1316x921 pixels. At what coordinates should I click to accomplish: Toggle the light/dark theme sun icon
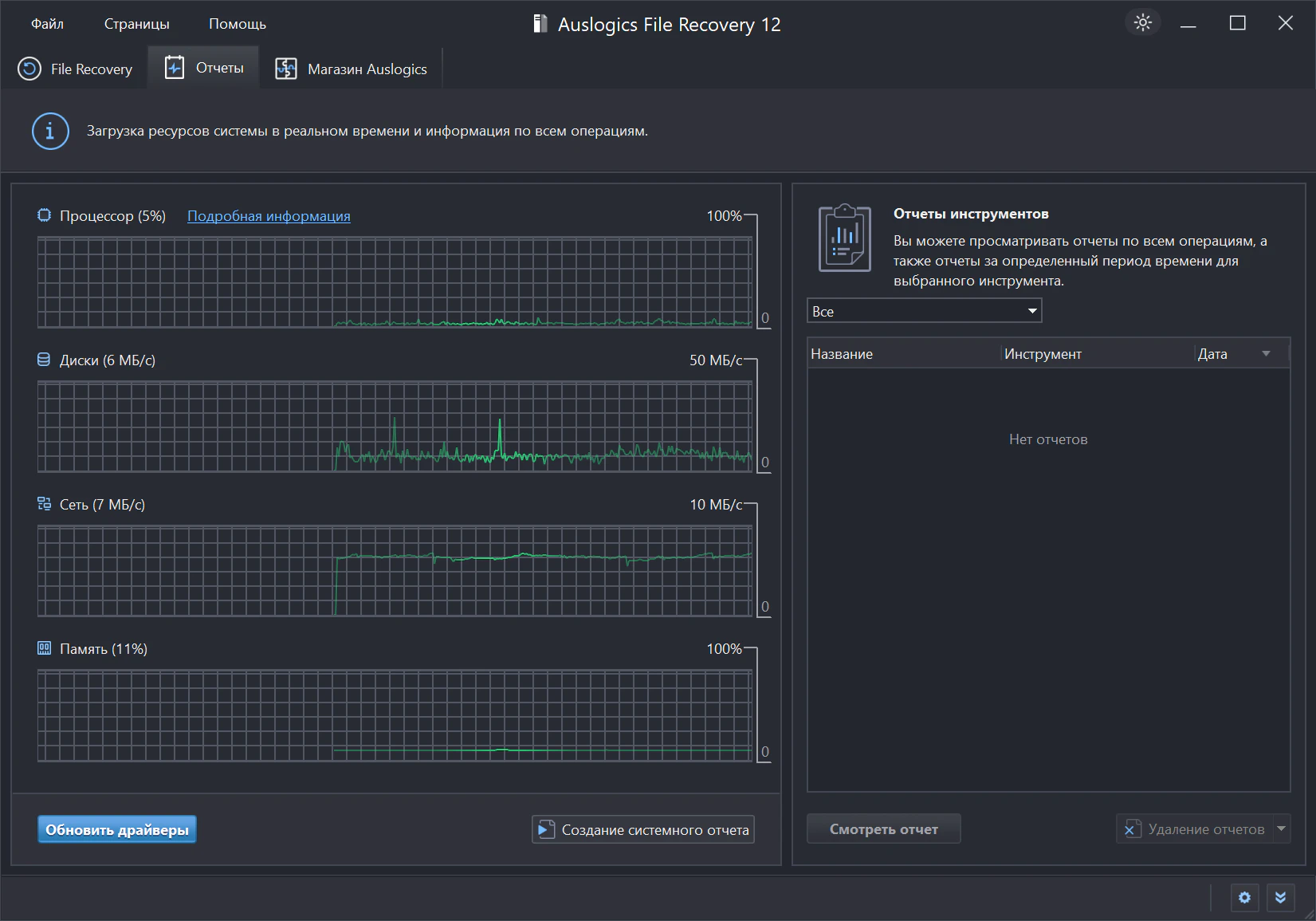tap(1142, 22)
